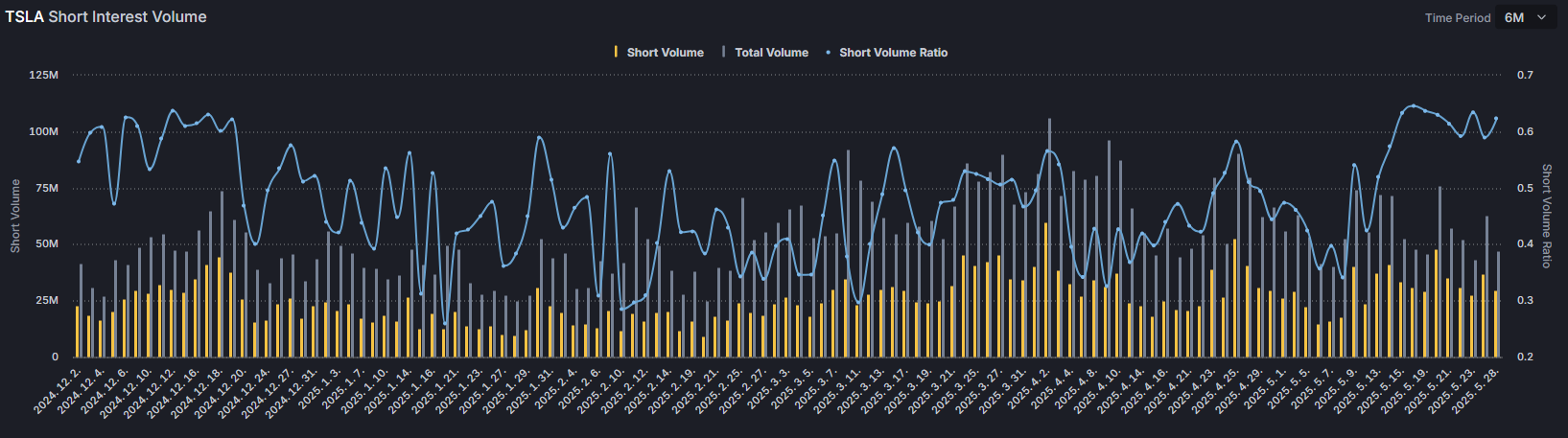Screen dimensions: 1568x438
Task: Toggle the Total Volume legend series
Action: (765, 53)
